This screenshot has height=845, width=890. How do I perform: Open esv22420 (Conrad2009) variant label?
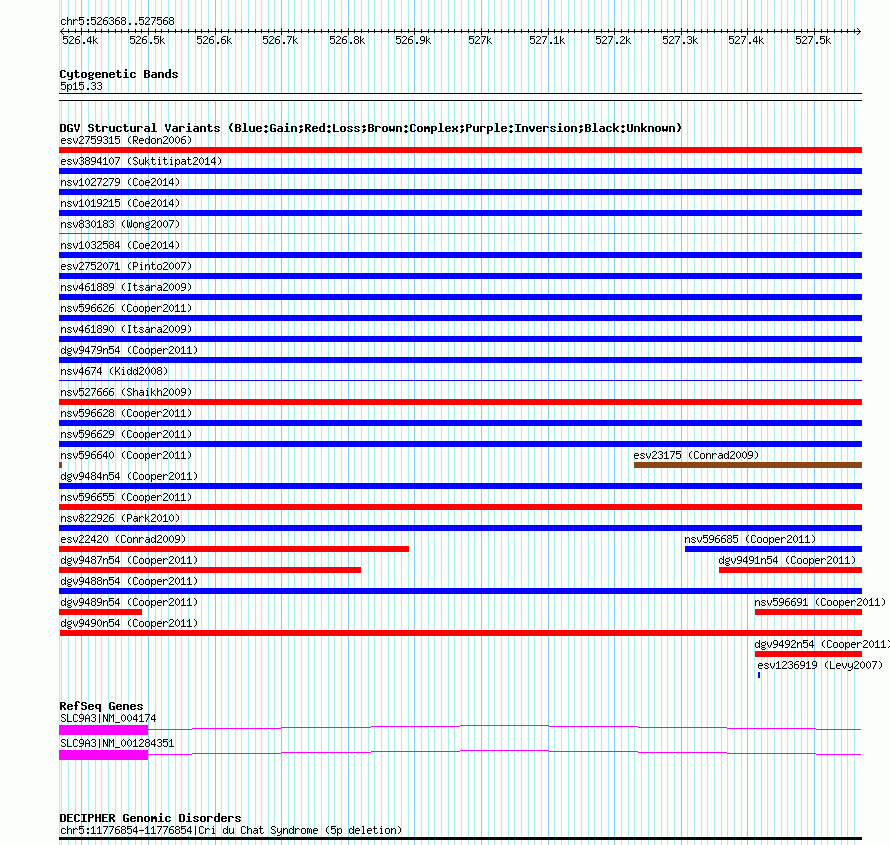coord(123,539)
